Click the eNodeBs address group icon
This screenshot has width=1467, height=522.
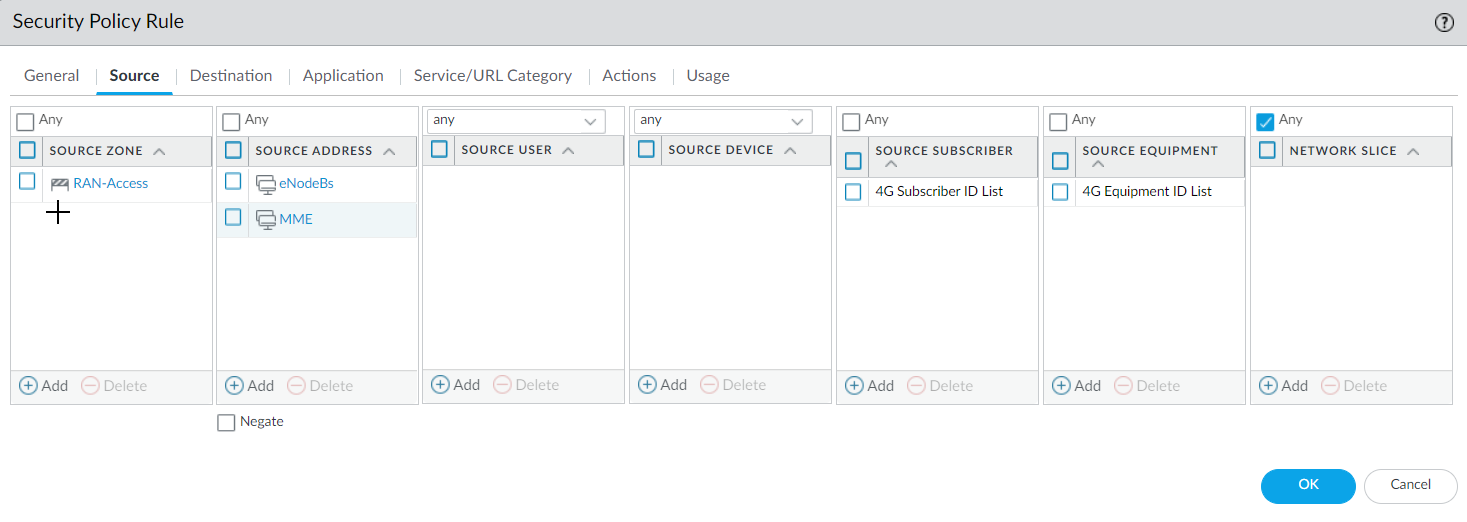pos(266,184)
